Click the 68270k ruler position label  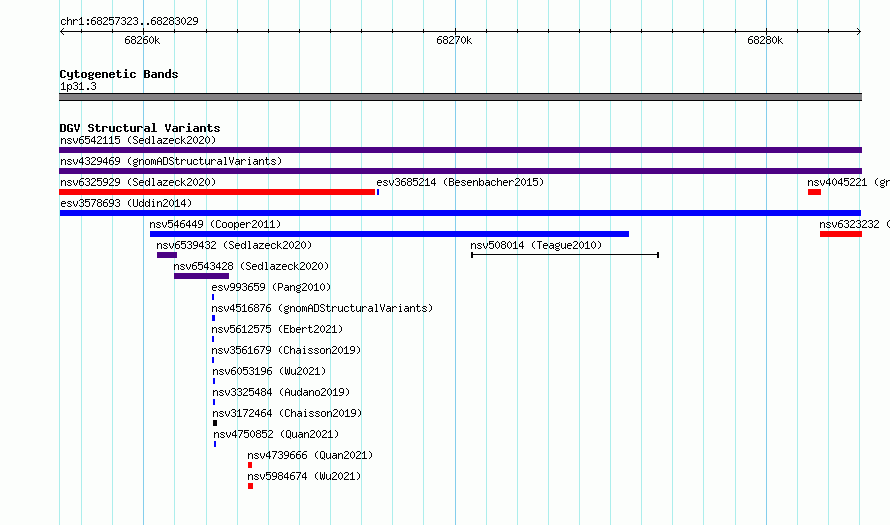pyautogui.click(x=454, y=40)
